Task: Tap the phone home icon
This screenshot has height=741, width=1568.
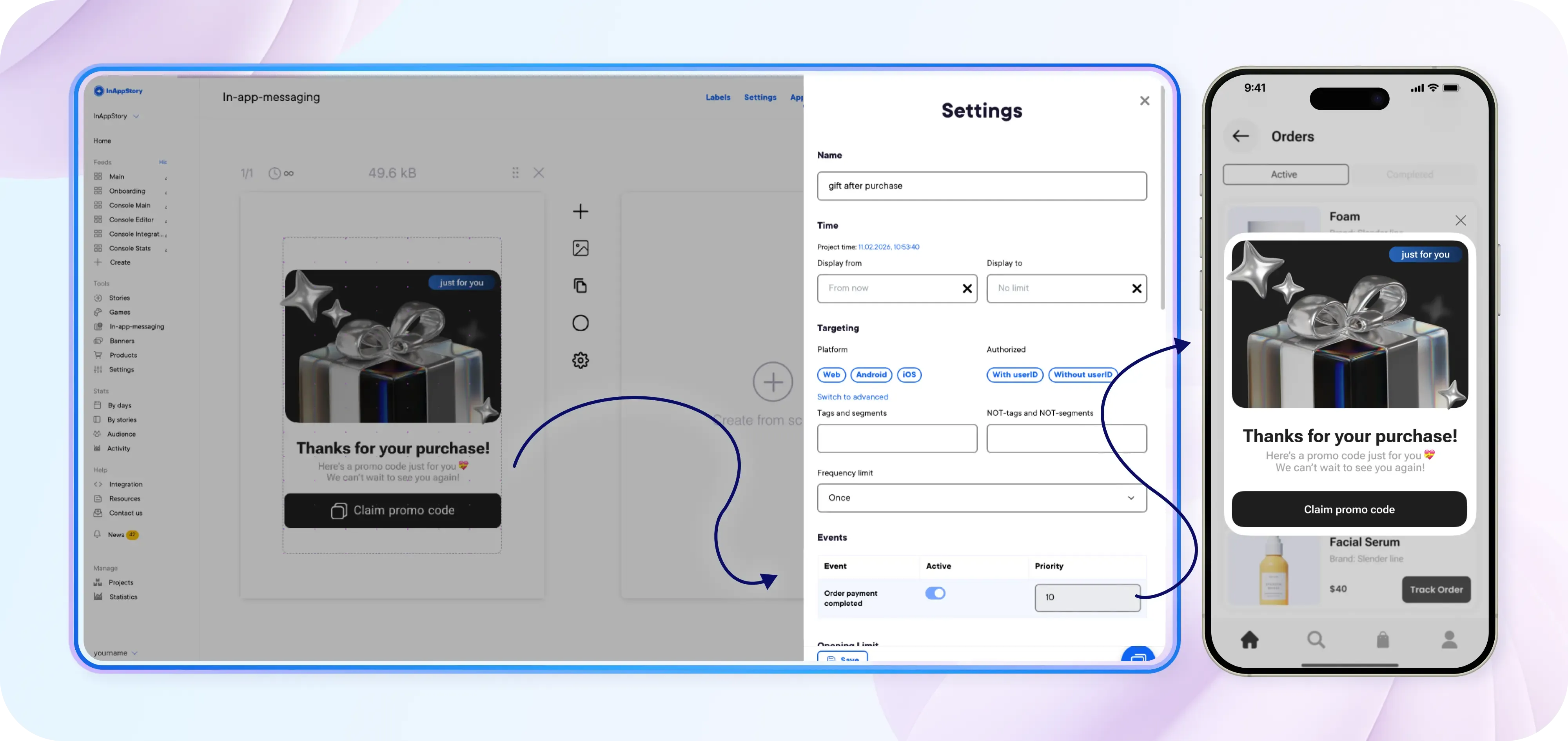Action: [1250, 639]
